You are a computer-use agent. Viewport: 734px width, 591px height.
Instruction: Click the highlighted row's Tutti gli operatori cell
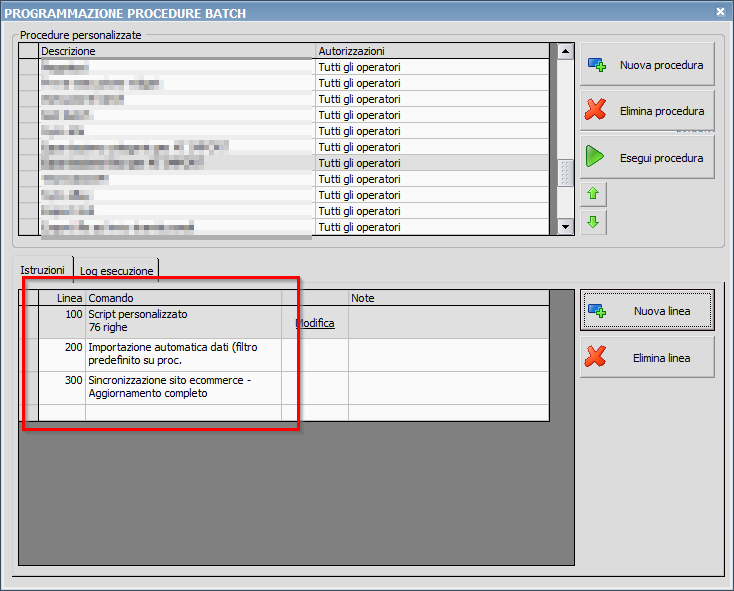point(432,163)
